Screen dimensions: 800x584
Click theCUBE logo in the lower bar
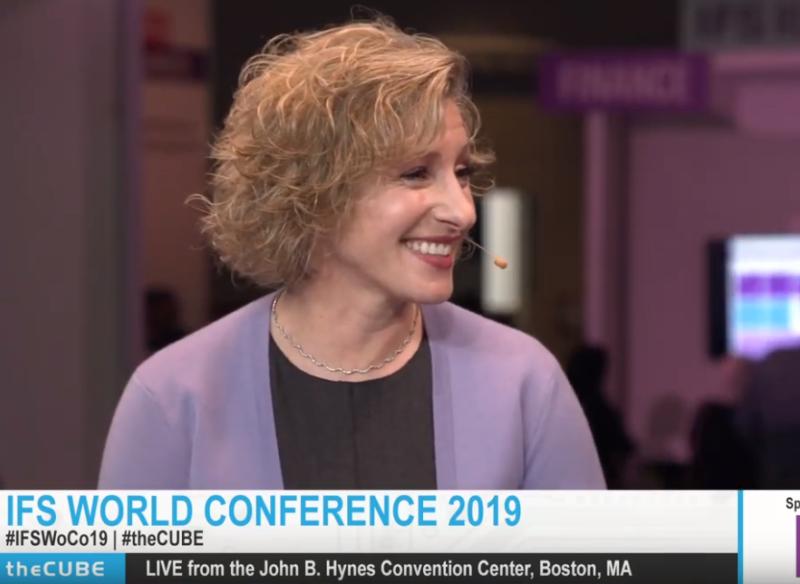(55, 569)
